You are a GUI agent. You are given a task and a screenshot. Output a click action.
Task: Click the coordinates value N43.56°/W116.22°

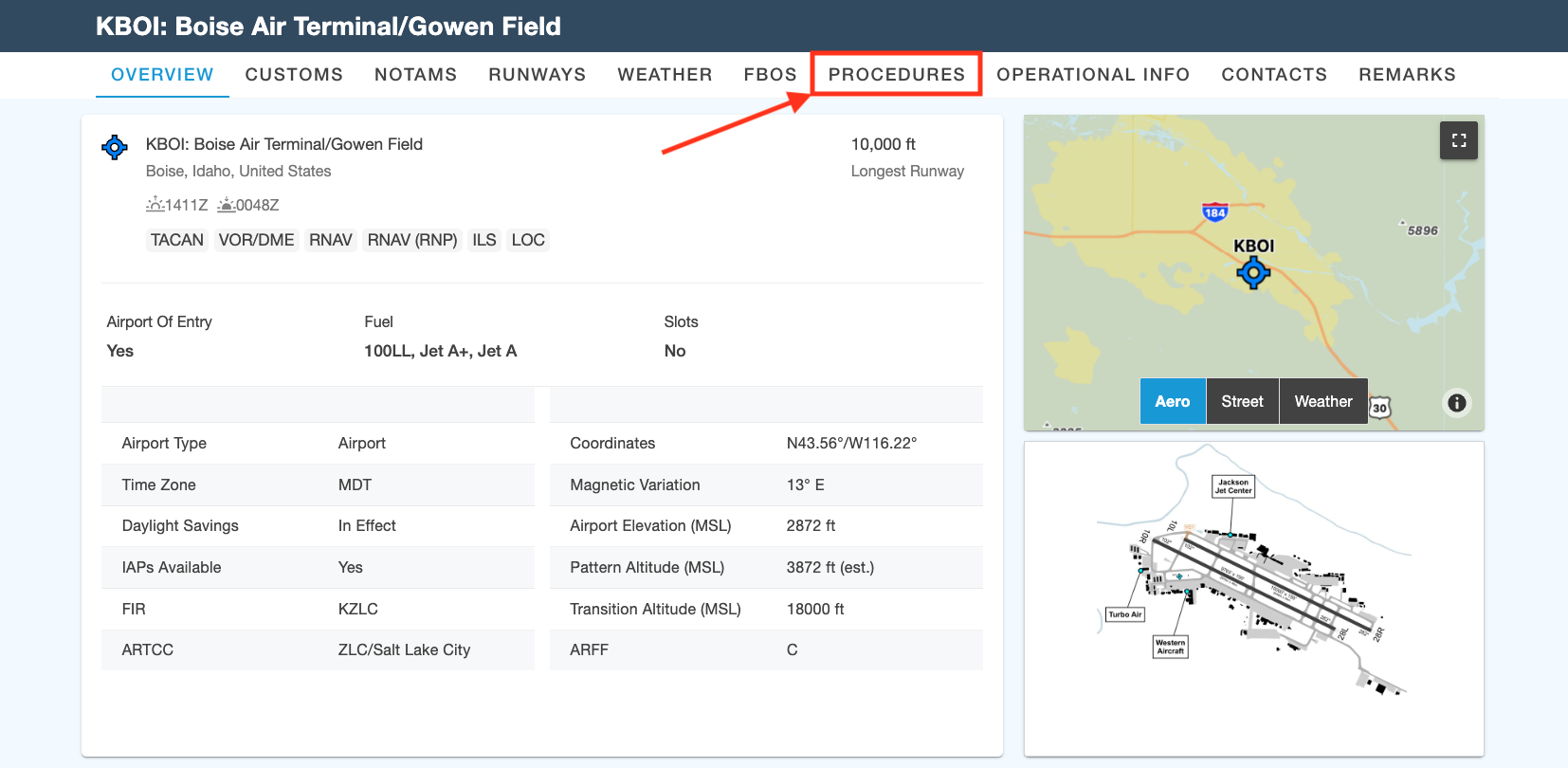pos(851,443)
